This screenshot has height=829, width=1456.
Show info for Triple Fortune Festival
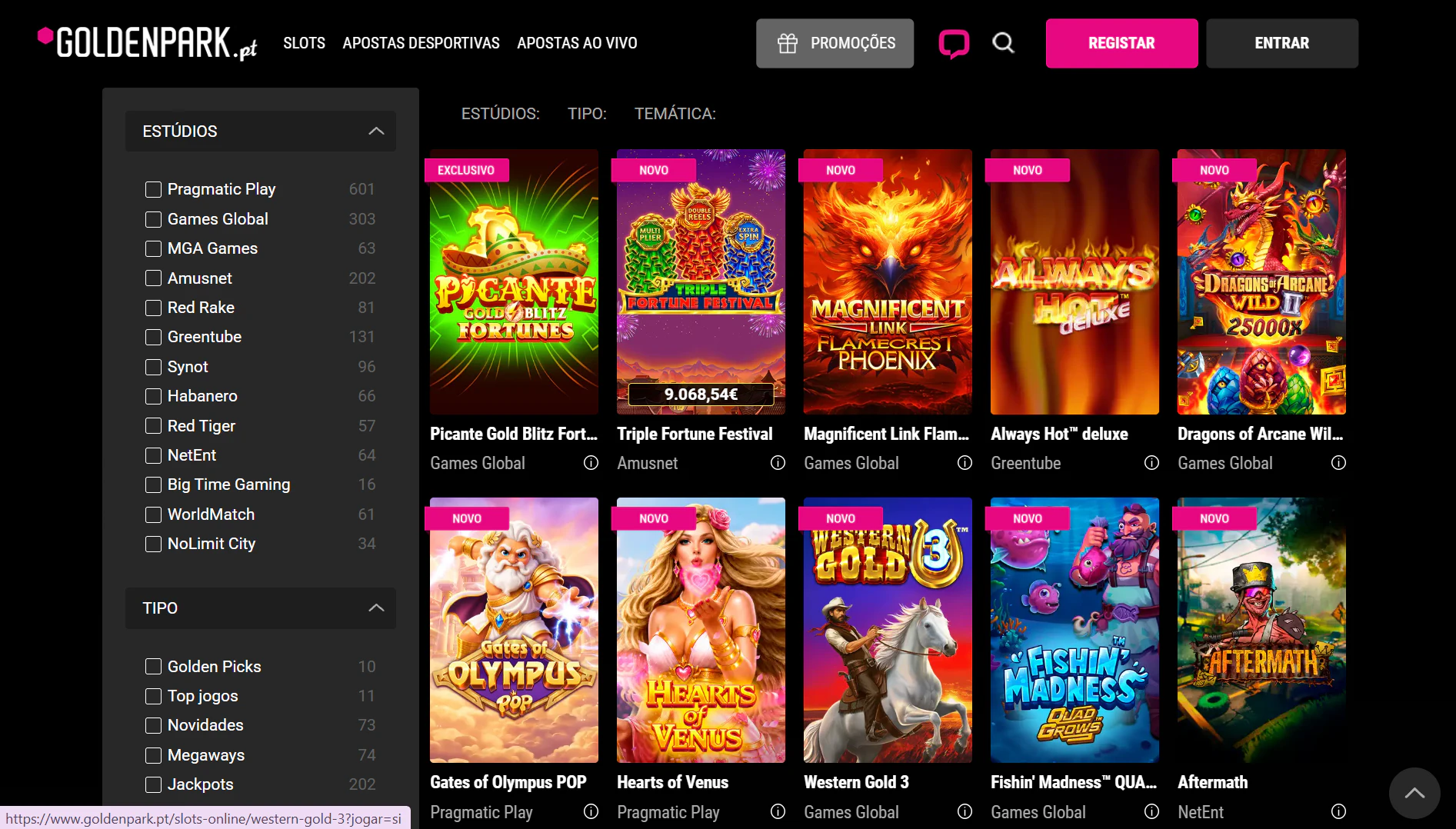(x=778, y=463)
